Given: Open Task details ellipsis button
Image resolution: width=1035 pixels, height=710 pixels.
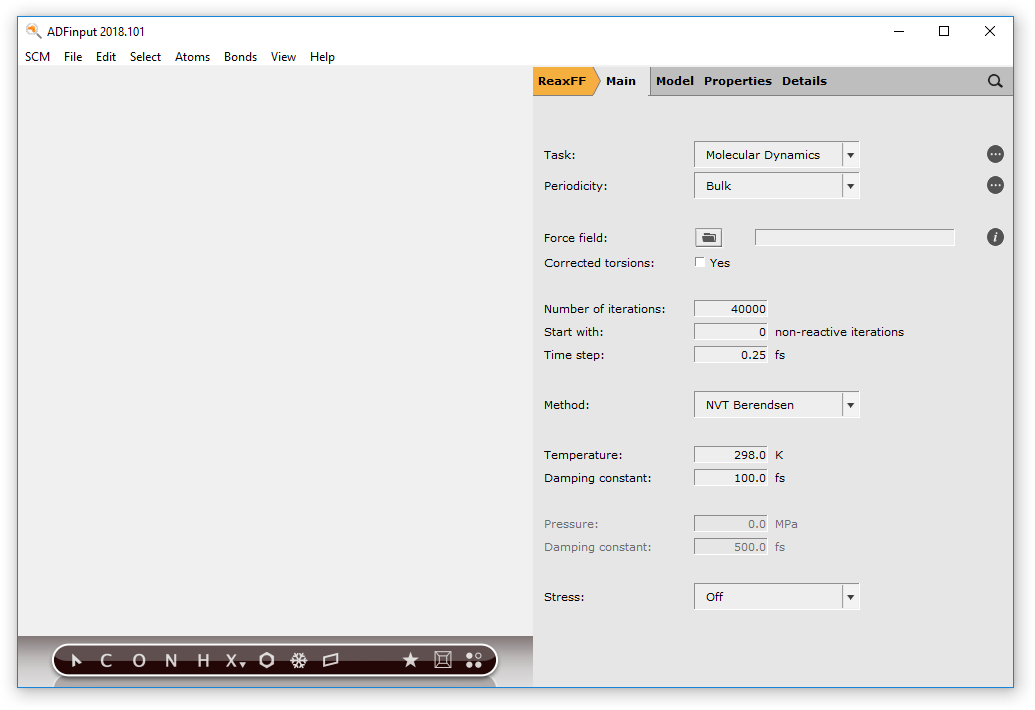Looking at the screenshot, I should pos(995,154).
